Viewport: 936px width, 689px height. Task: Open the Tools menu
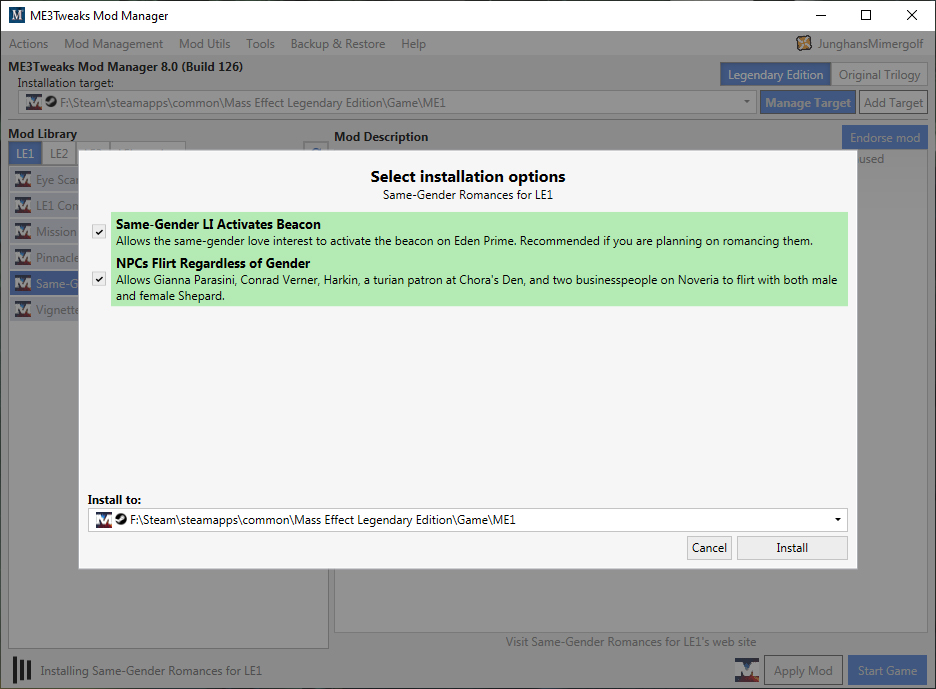point(260,44)
